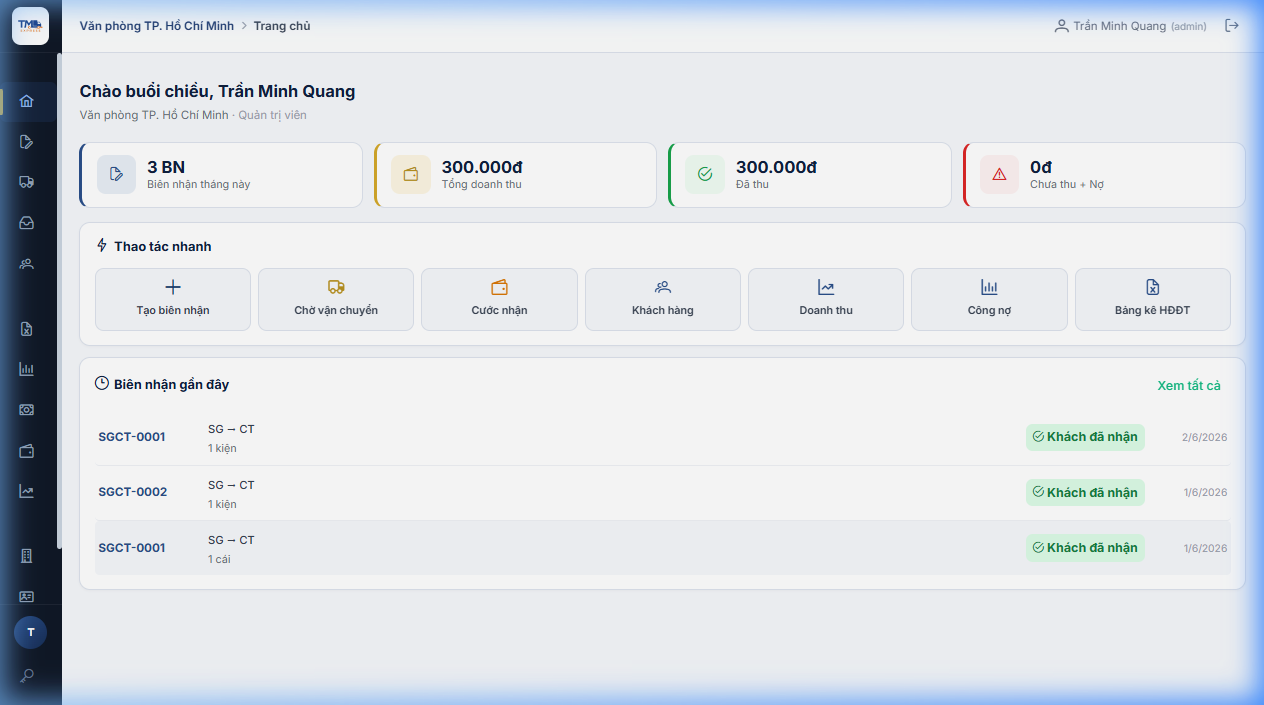Open Khách hàng quick action
Image resolution: width=1264 pixels, height=705 pixels.
coord(663,299)
